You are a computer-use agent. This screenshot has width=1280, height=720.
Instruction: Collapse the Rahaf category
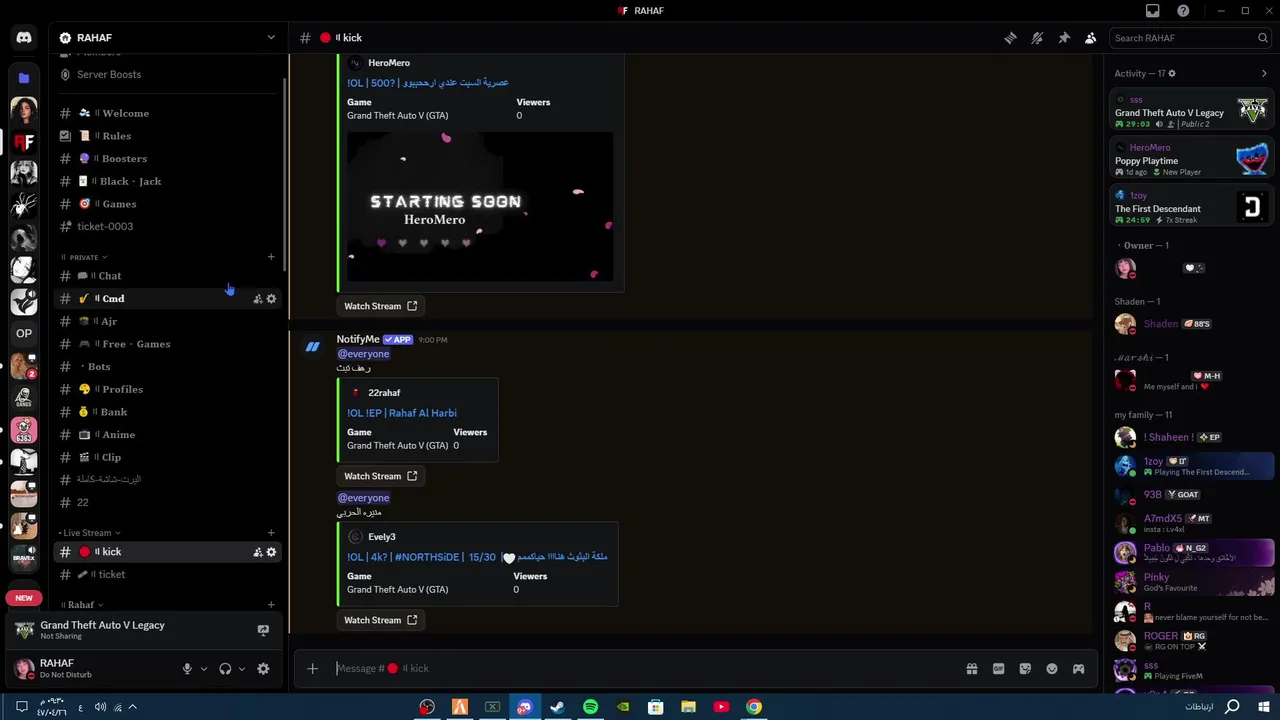[x=83, y=605]
